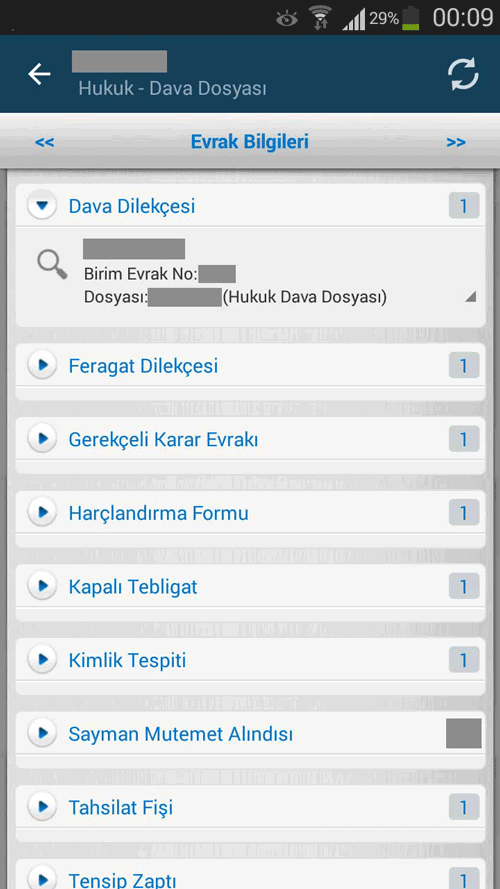The image size is (500, 889).
Task: Tap Evrak Bilgileri section title
Action: (x=249, y=142)
